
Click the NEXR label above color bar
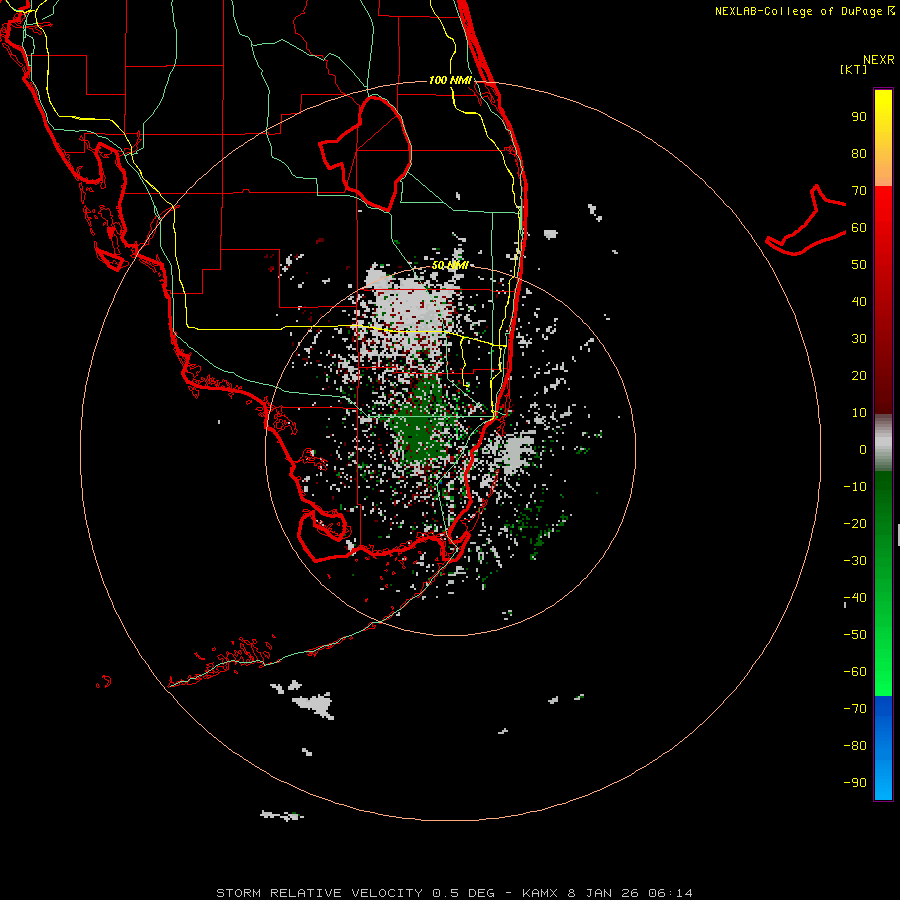pos(879,60)
